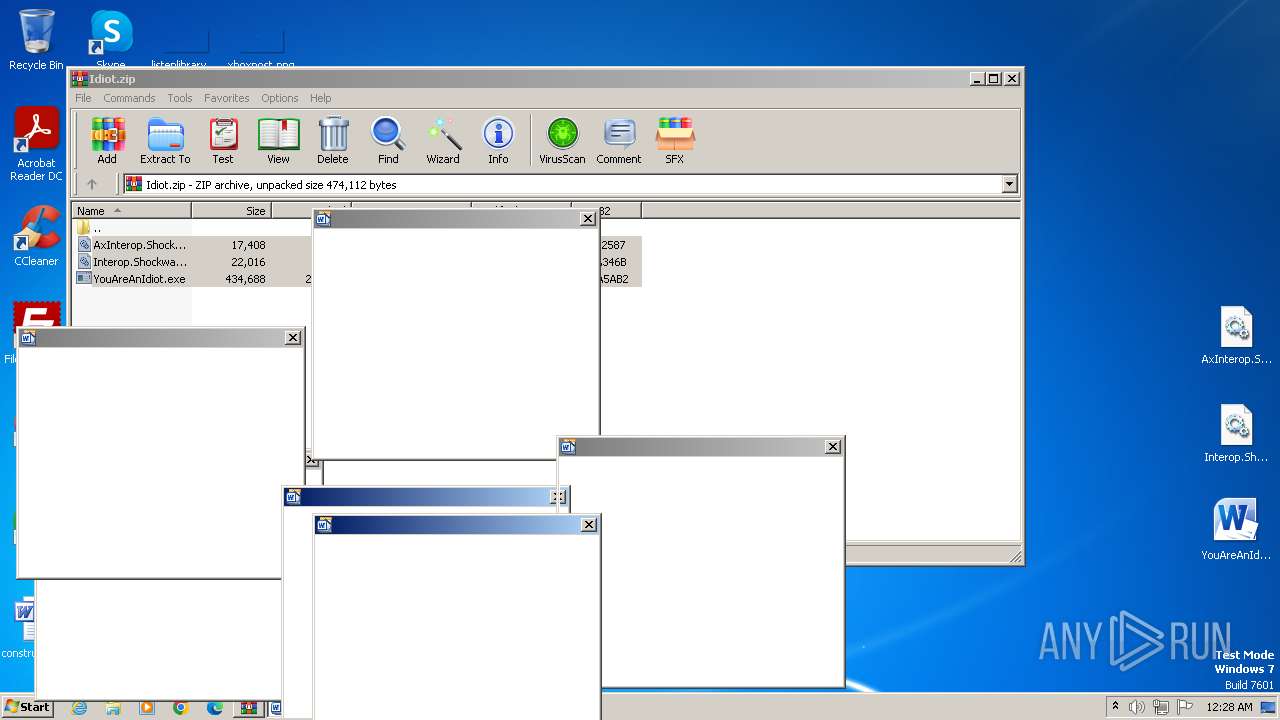Click the 12:28 AM taskbar clock
Screen dimensions: 1280x720
point(1229,707)
